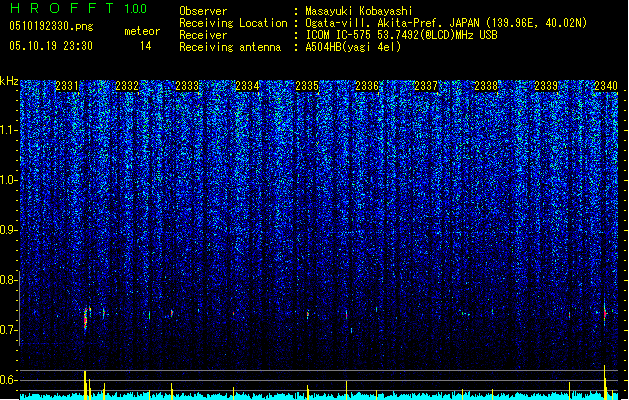Click the tall yellow spike just before 2340
The image size is (629, 400).
click(605, 382)
